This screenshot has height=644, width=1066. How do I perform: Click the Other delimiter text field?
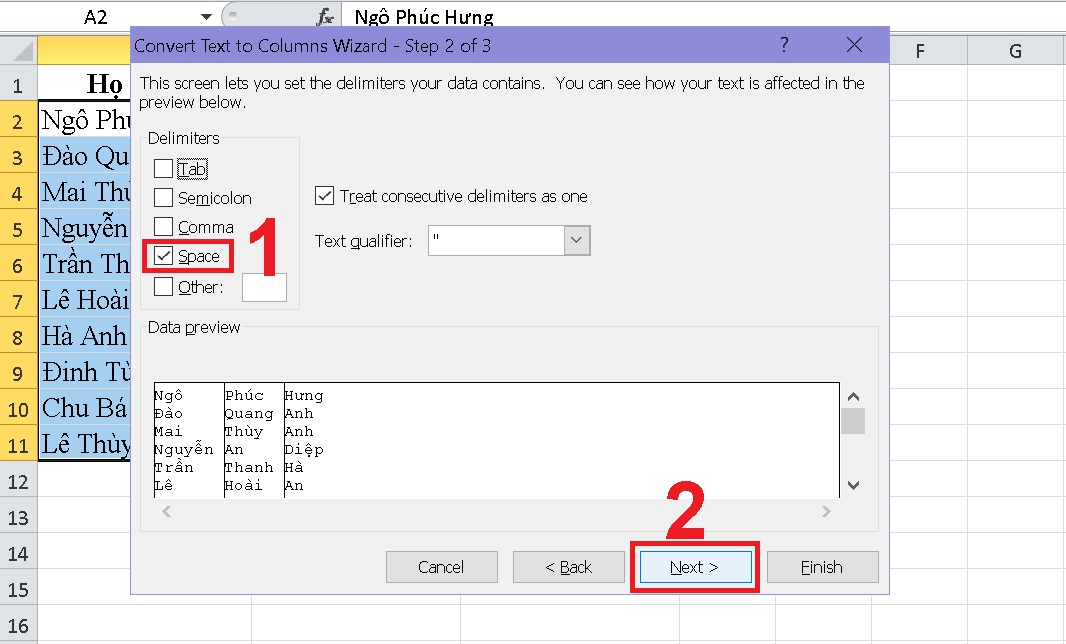point(264,288)
